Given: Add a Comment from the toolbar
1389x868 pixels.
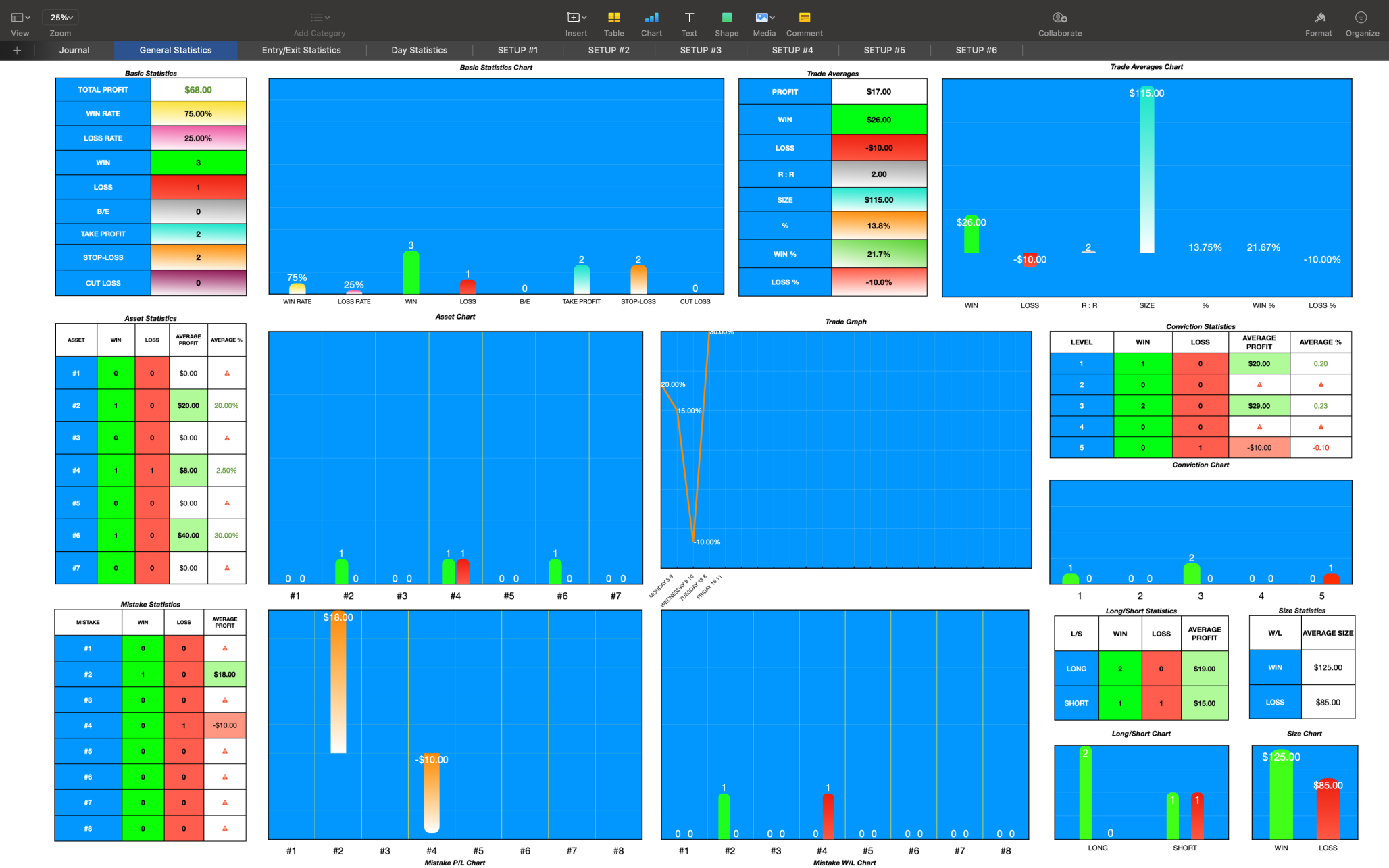Looking at the screenshot, I should coord(804,18).
